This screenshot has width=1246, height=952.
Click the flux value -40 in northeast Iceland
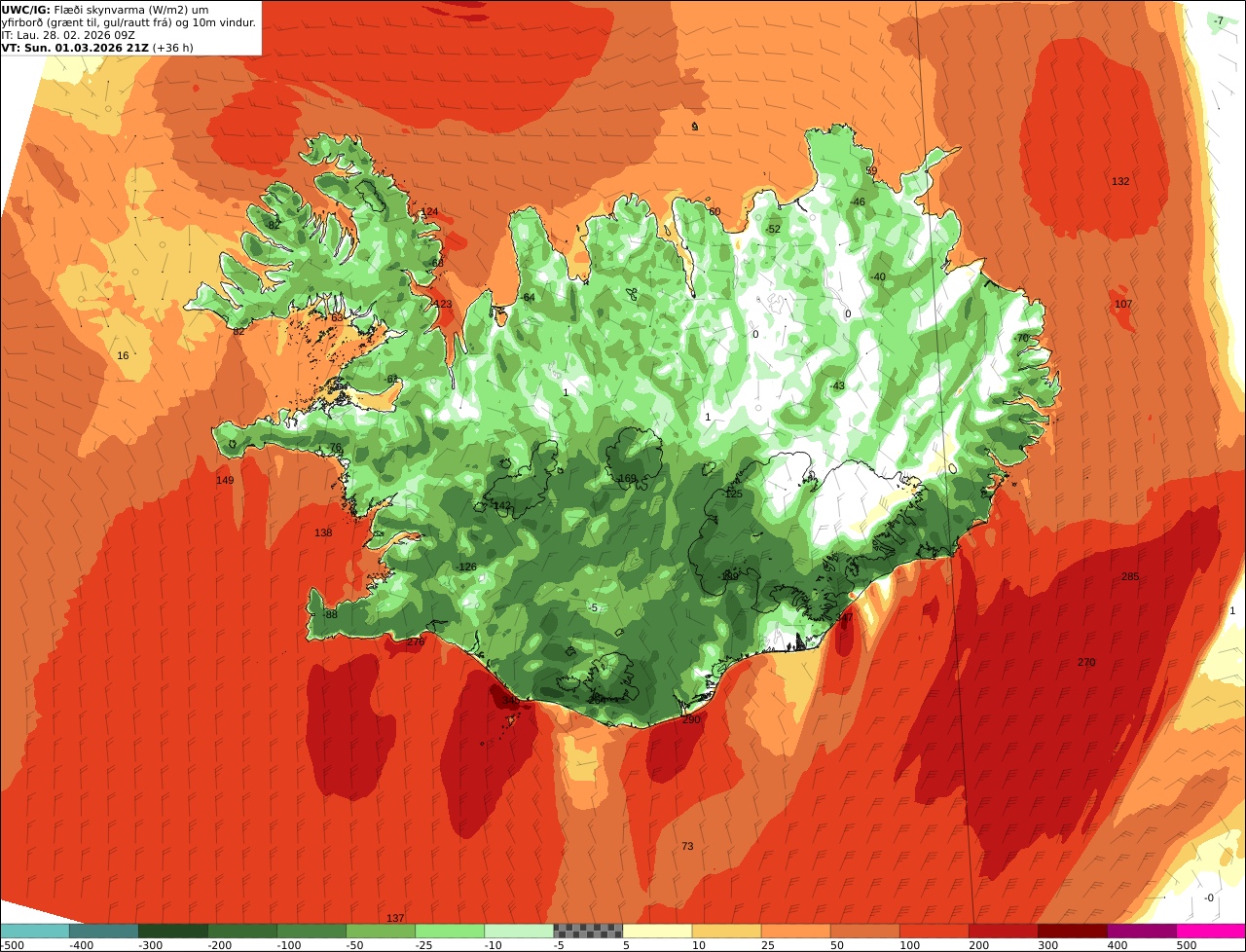point(878,276)
